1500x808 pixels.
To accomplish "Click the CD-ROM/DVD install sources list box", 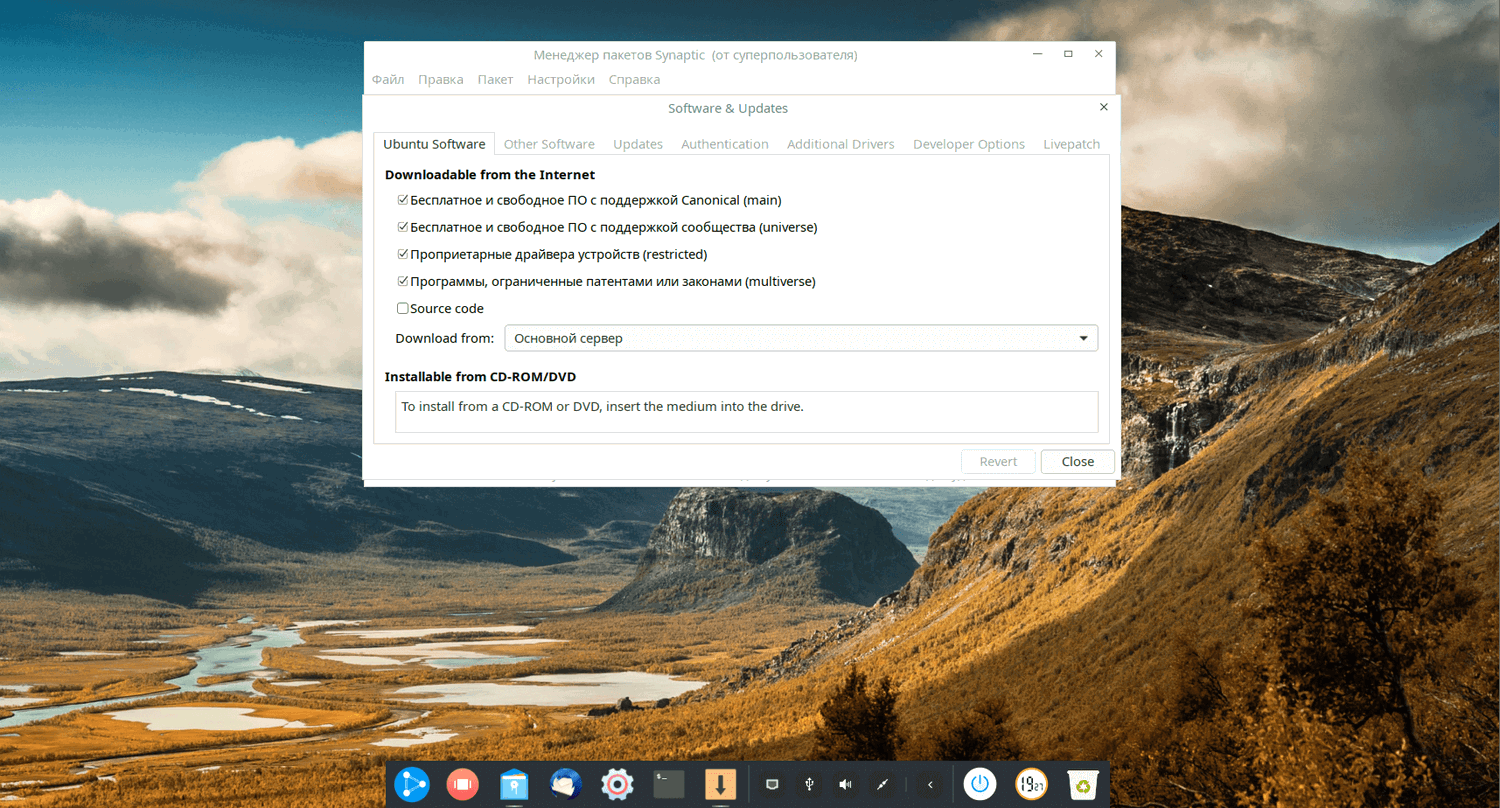I will [747, 411].
